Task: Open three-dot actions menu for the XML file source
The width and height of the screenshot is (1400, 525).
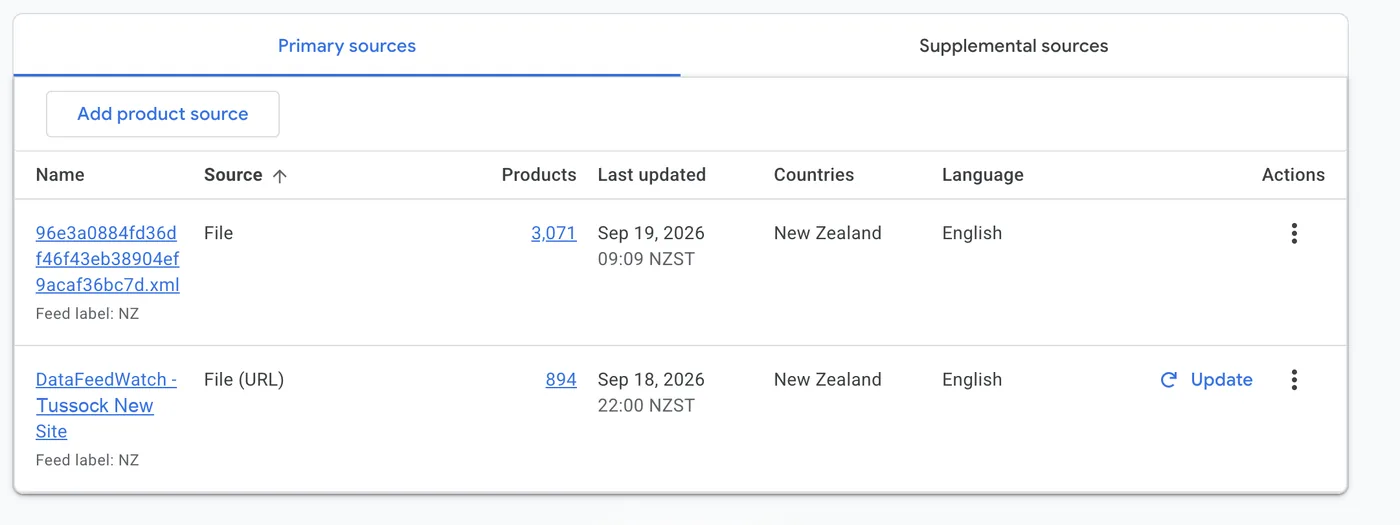Action: click(x=1294, y=233)
